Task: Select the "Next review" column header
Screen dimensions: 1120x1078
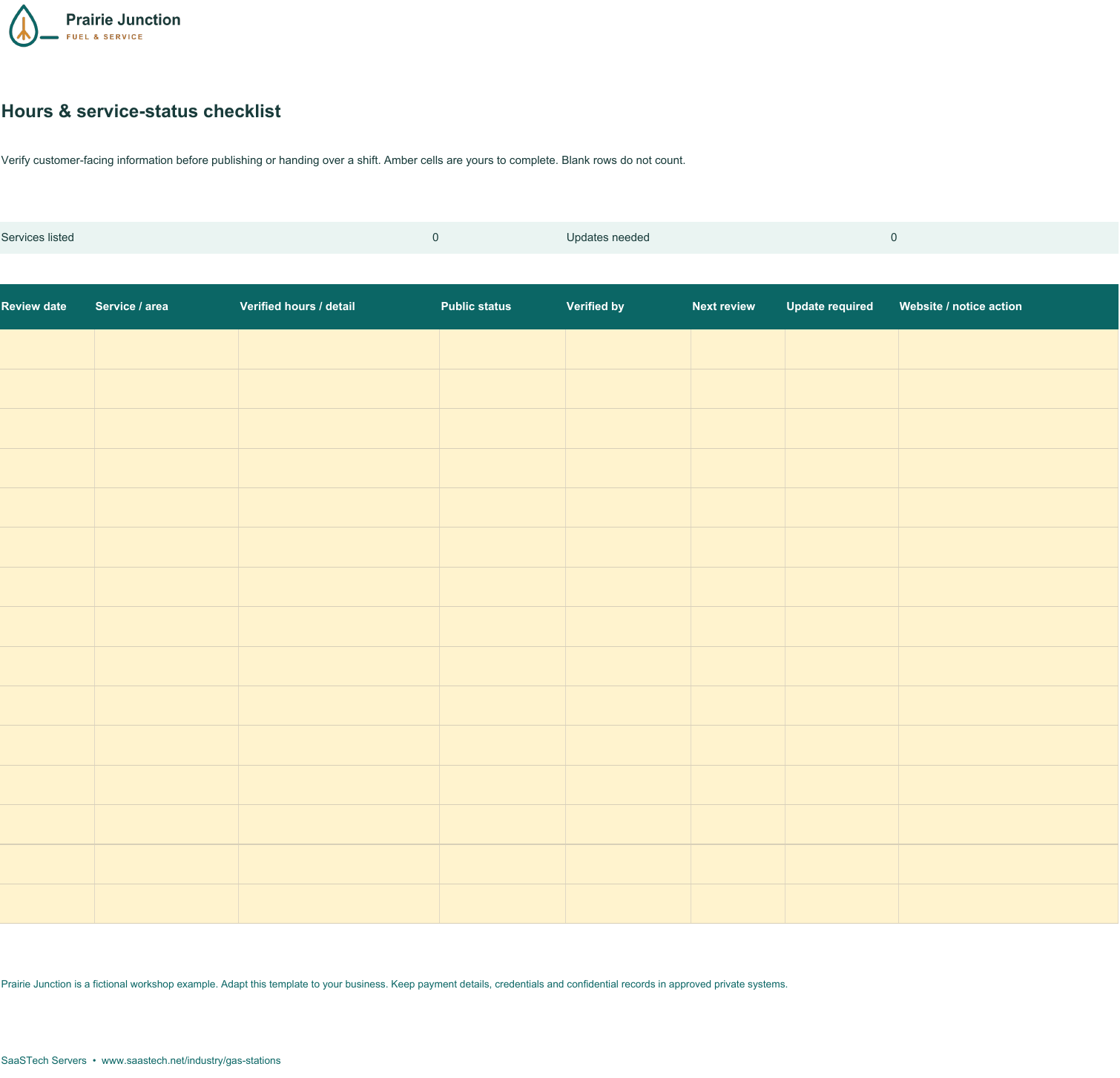Action: (x=724, y=306)
